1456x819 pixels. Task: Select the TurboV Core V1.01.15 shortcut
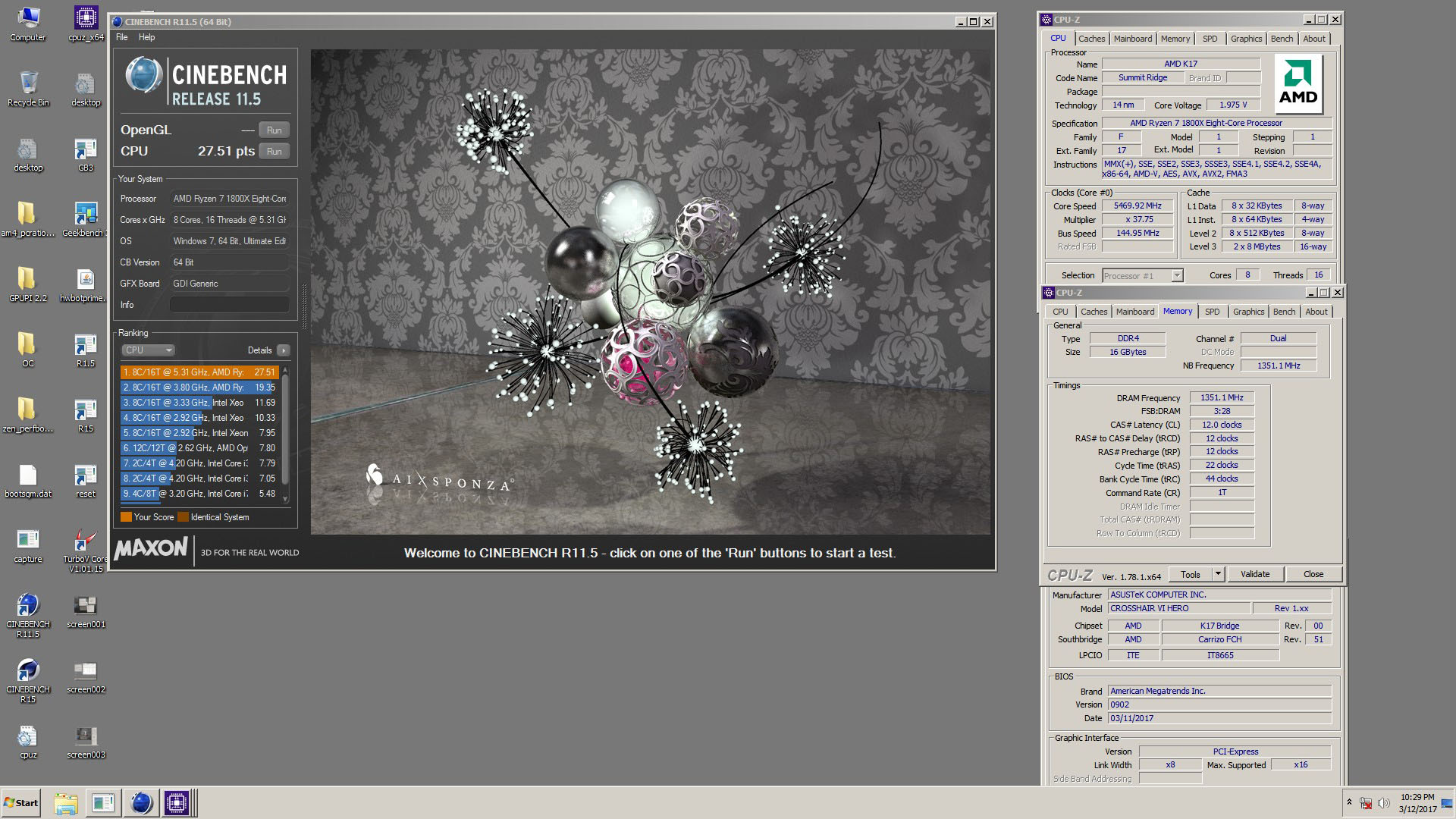pyautogui.click(x=86, y=550)
